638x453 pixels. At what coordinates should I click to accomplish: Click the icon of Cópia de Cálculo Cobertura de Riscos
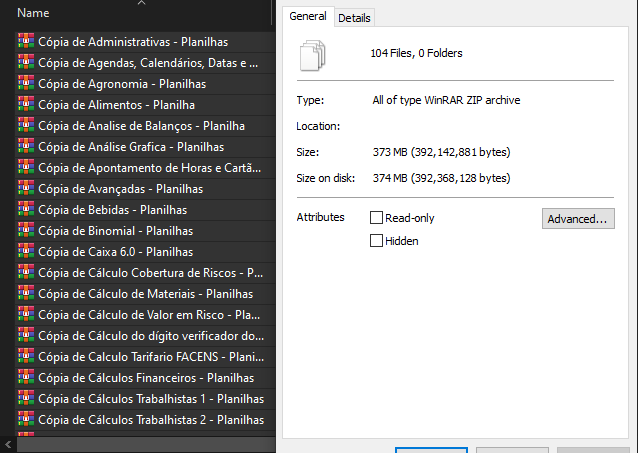click(x=26, y=272)
